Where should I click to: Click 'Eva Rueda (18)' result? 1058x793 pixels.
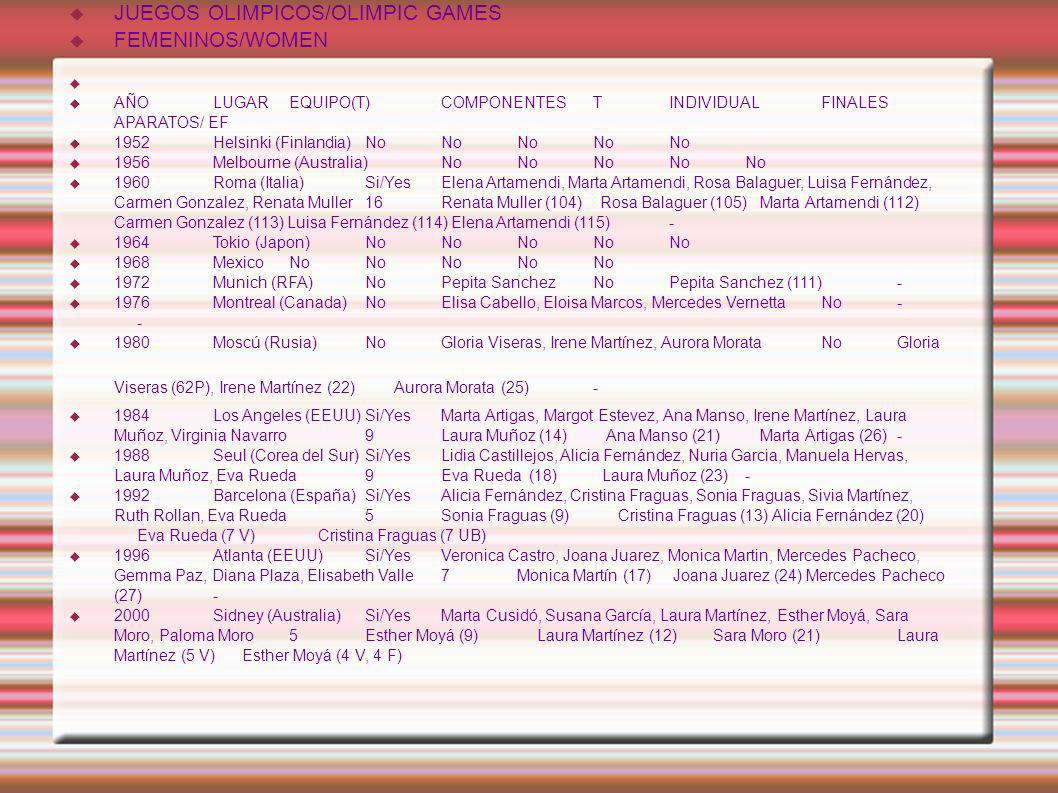[499, 476]
